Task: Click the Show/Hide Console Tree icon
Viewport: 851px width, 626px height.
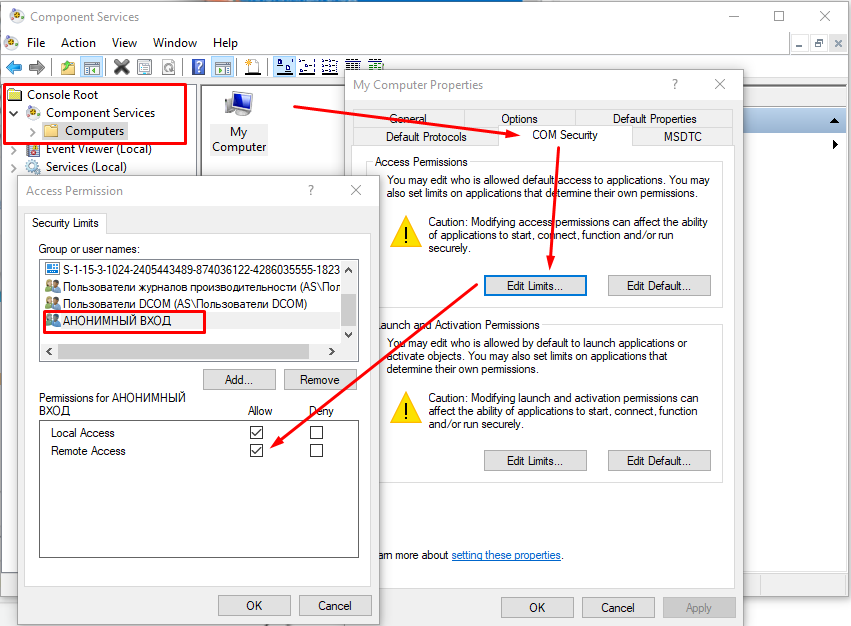Action: (x=91, y=67)
